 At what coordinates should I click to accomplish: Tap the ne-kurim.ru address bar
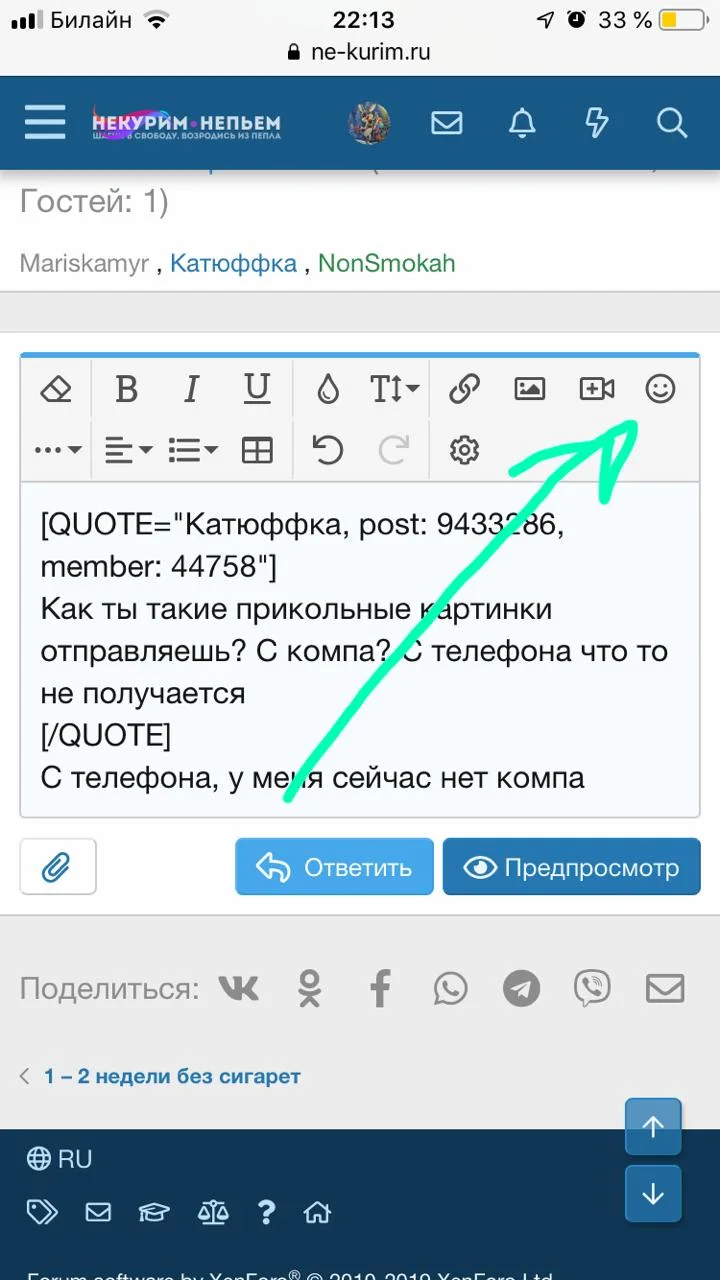[360, 52]
